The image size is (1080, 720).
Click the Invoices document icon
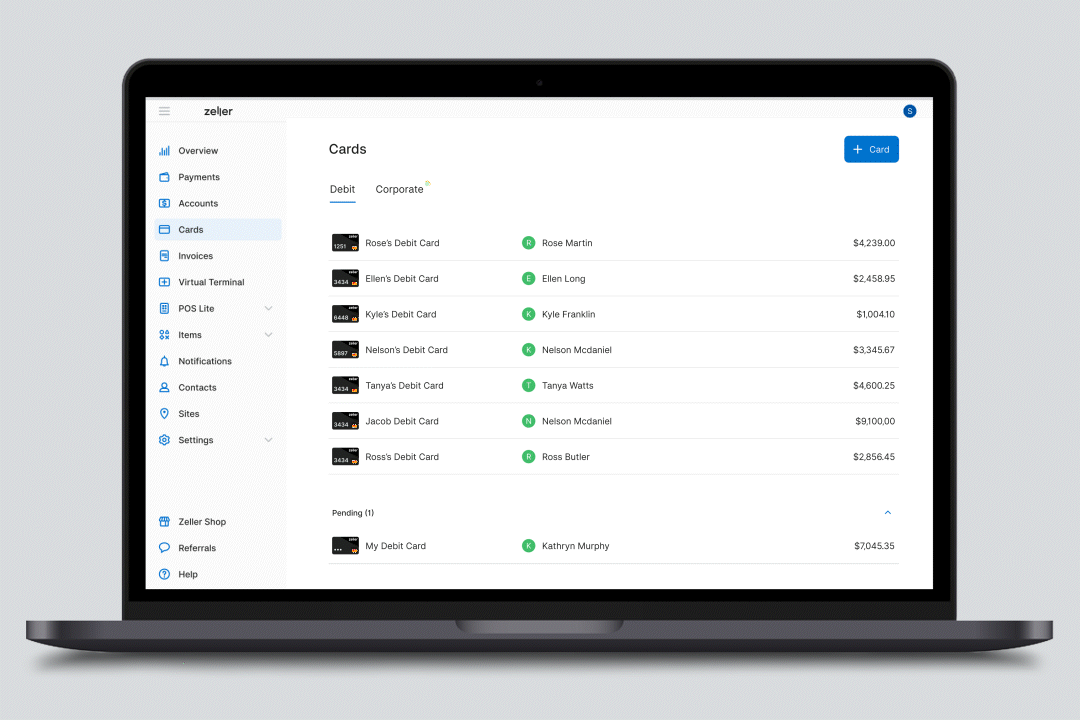(164, 256)
